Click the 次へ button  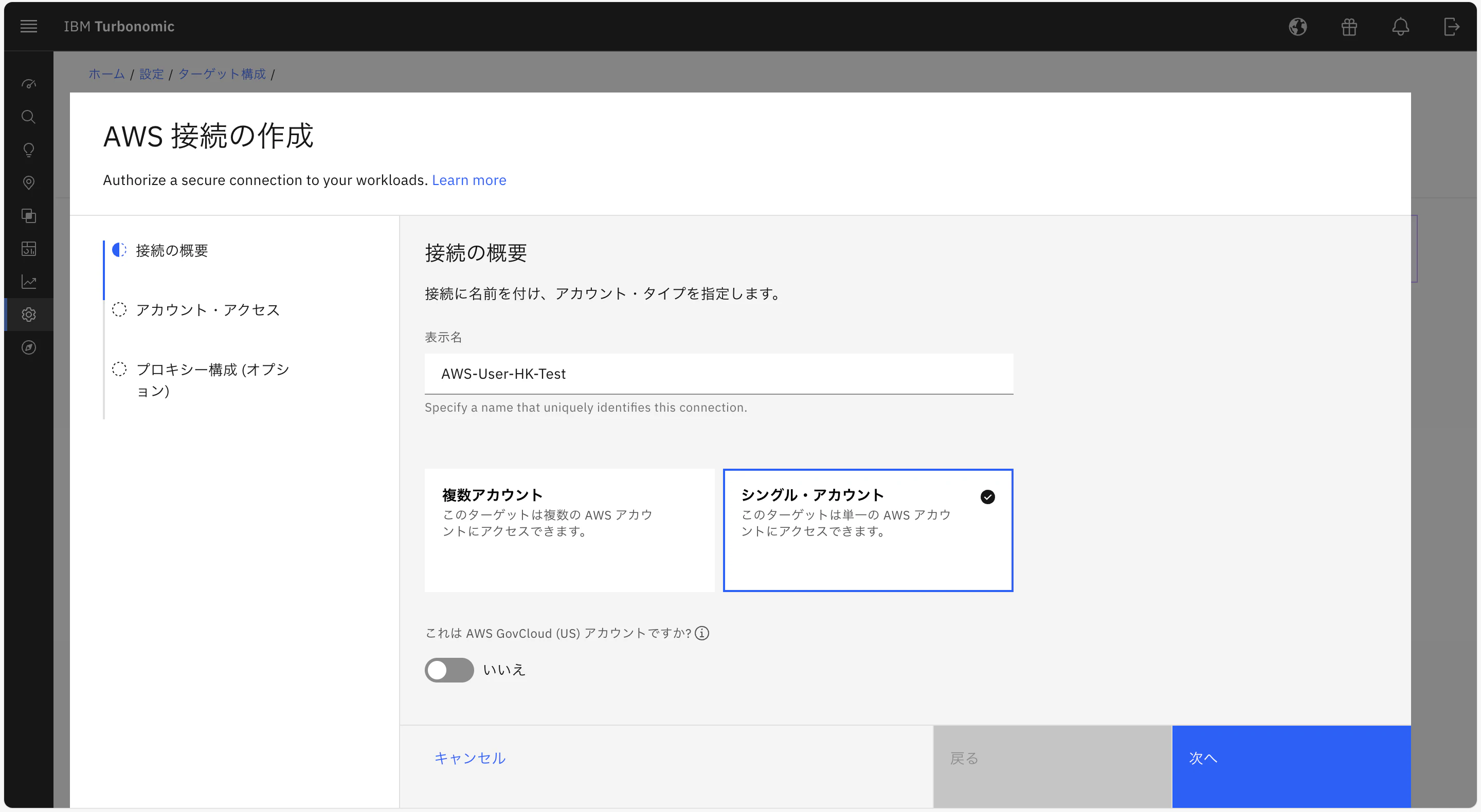click(x=1291, y=767)
